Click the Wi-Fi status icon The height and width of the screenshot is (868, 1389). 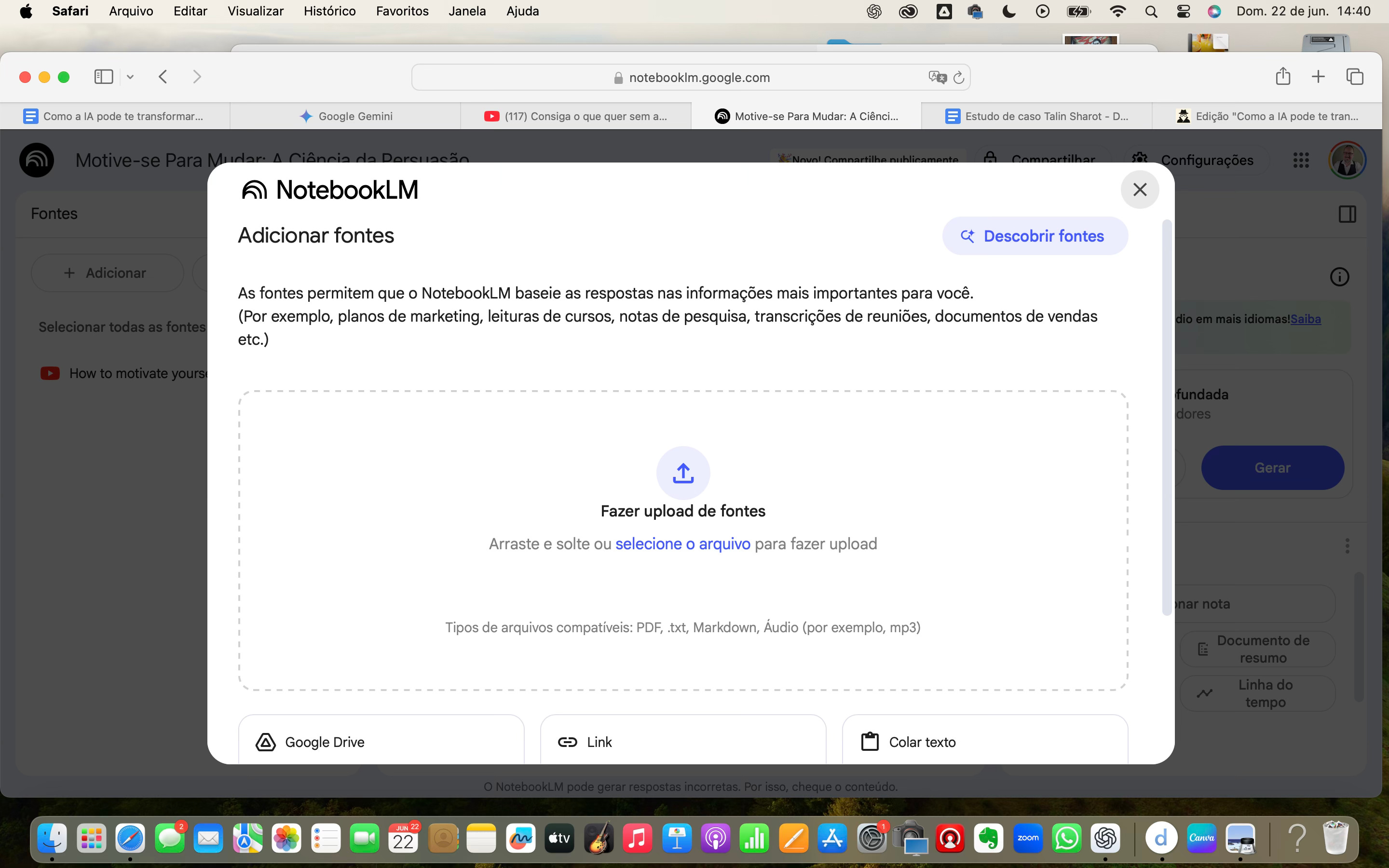click(x=1117, y=11)
